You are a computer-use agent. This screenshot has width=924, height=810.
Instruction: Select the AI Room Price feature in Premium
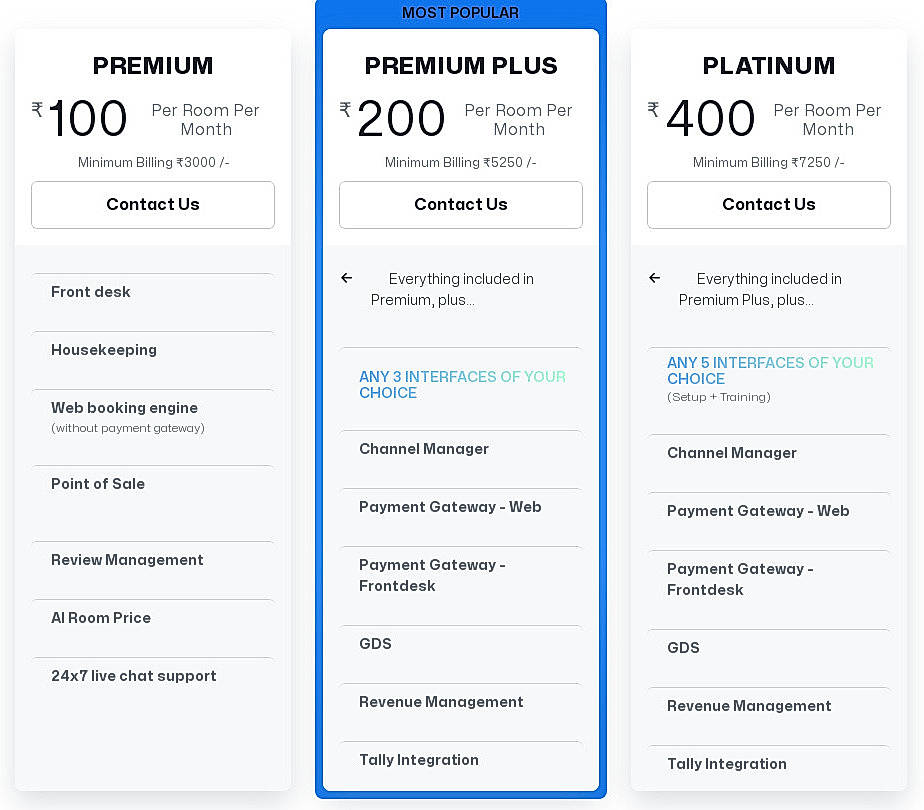coord(101,618)
